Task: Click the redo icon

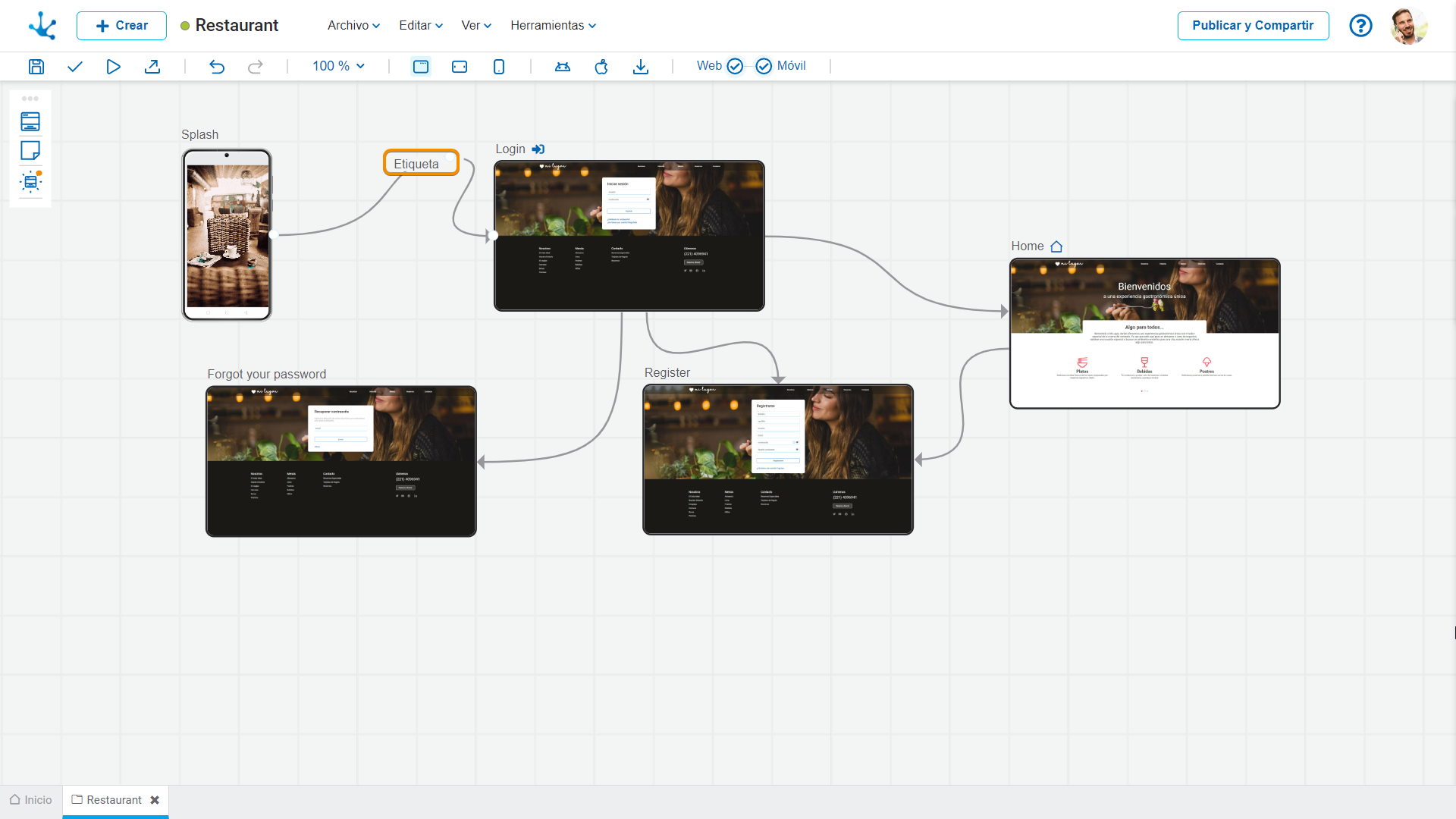Action: 255,66
